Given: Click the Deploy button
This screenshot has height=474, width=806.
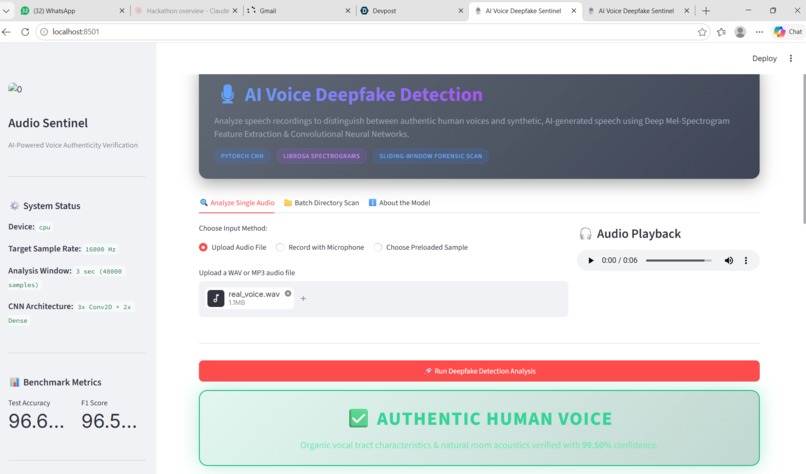Looking at the screenshot, I should click(764, 58).
